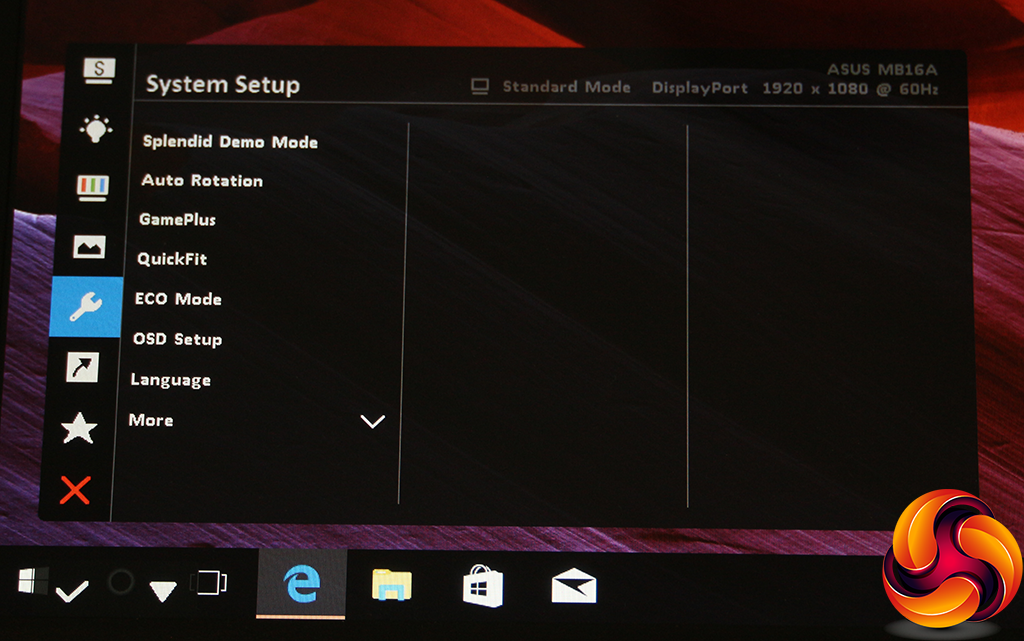1024x641 pixels.
Task: Open Task View on taskbar
Action: (209, 582)
